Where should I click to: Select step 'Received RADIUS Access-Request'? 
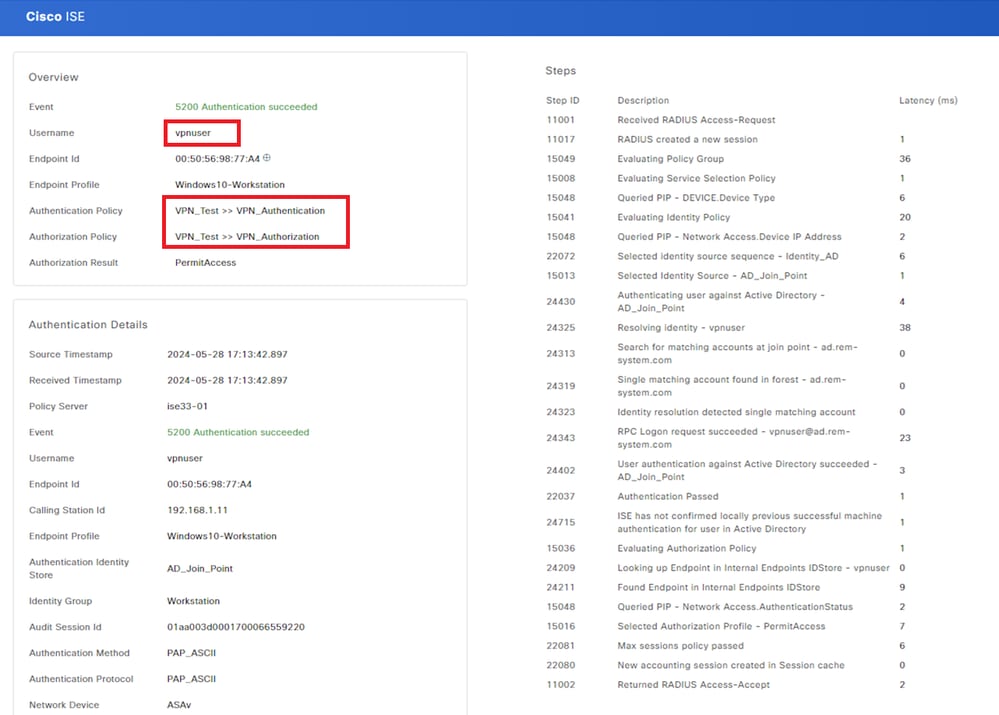click(x=696, y=120)
